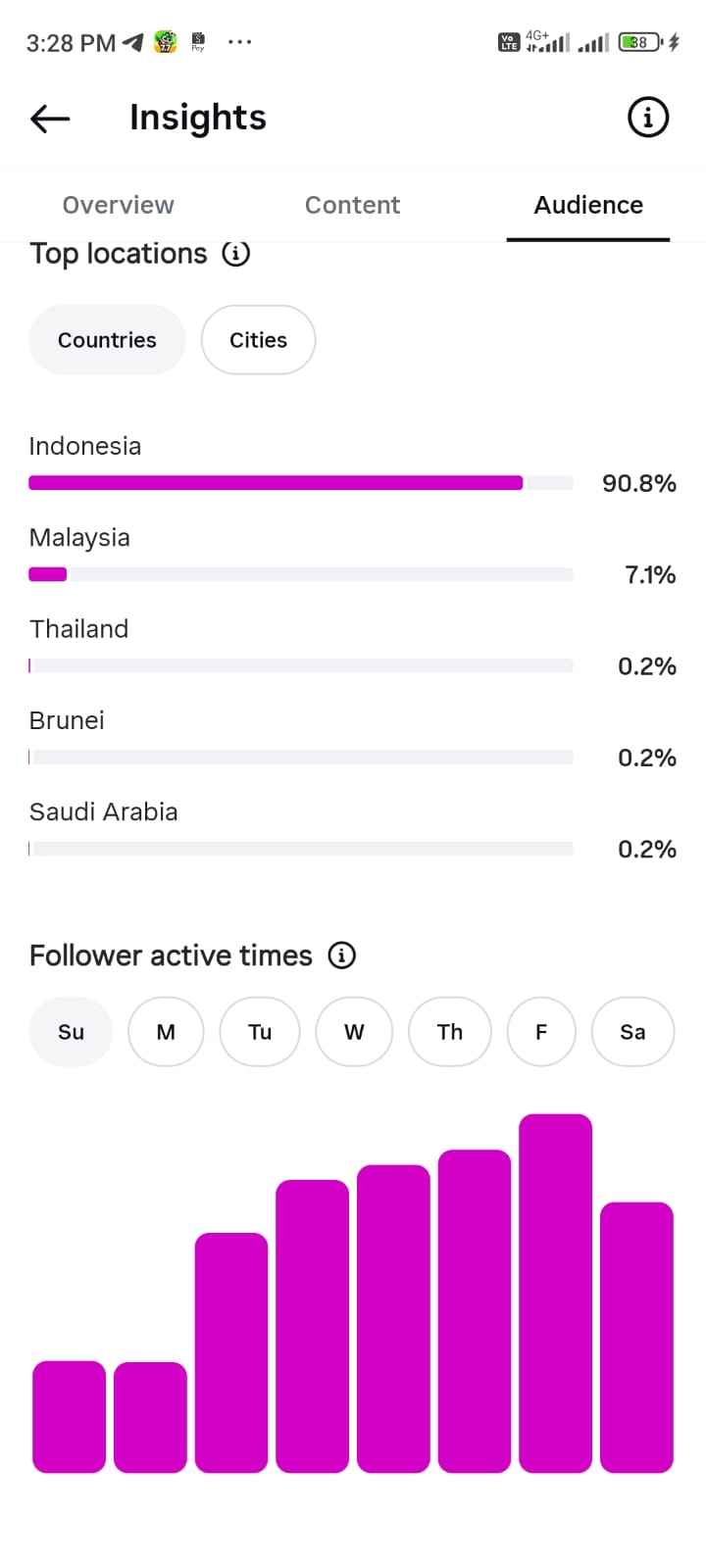Image resolution: width=706 pixels, height=1568 pixels.
Task: Choose the Sa day chip
Action: coord(632,1032)
